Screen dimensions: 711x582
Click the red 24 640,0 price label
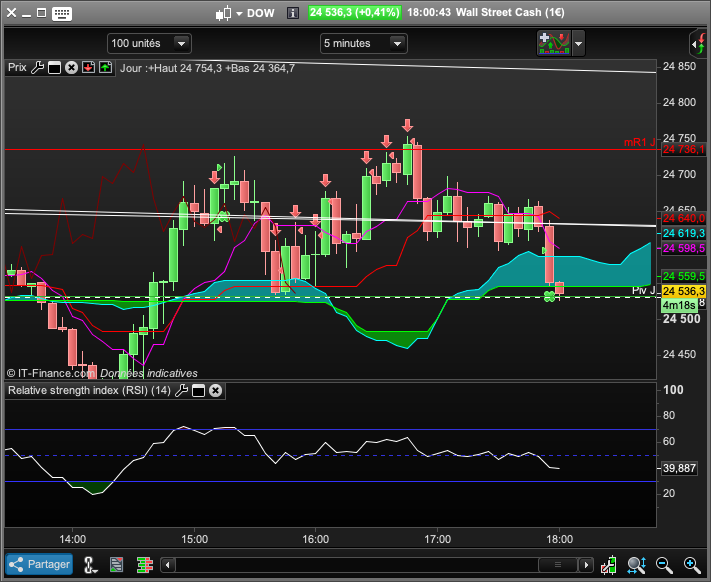(683, 218)
